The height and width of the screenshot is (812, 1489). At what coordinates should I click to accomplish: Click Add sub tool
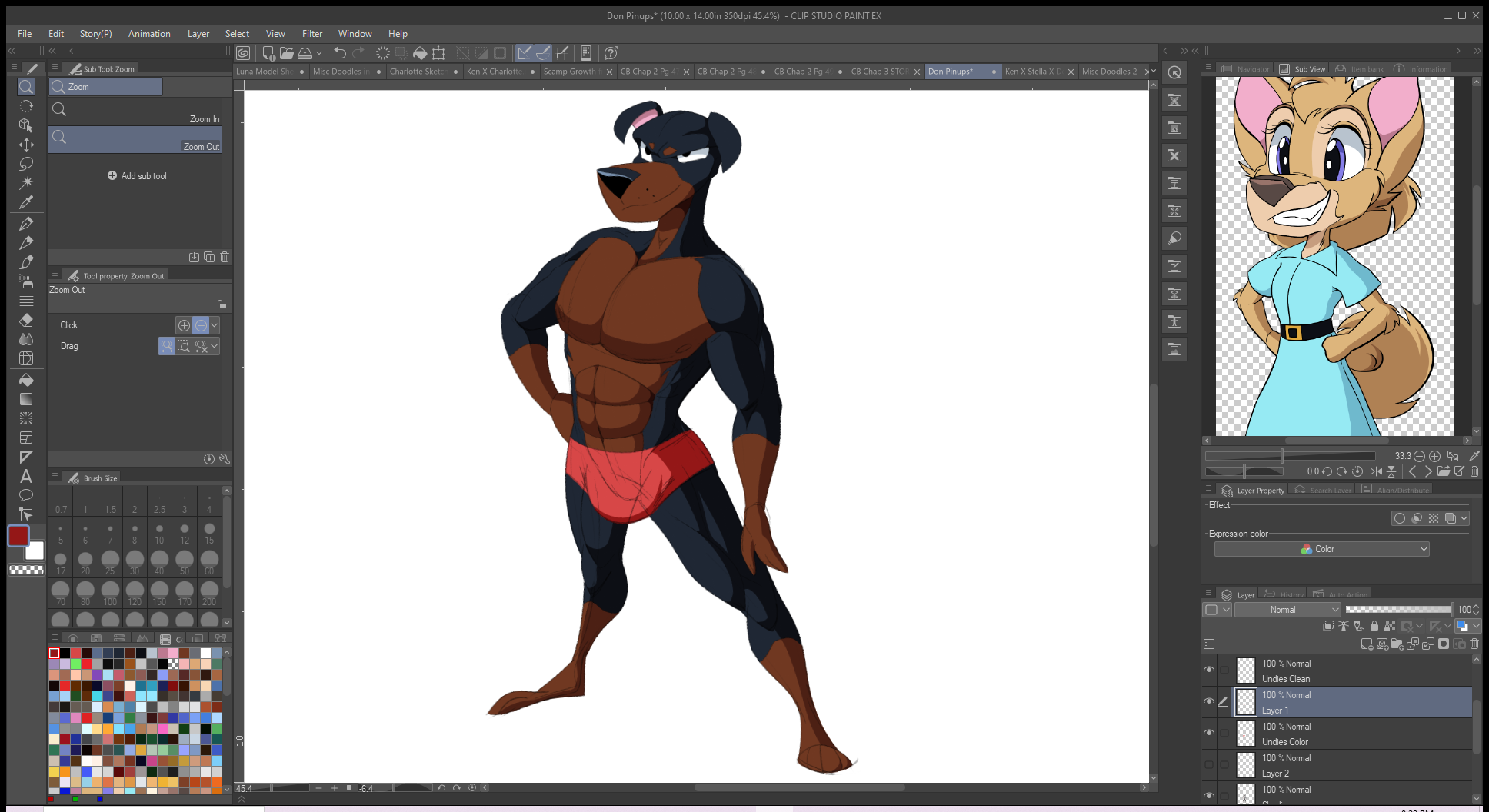coord(137,176)
